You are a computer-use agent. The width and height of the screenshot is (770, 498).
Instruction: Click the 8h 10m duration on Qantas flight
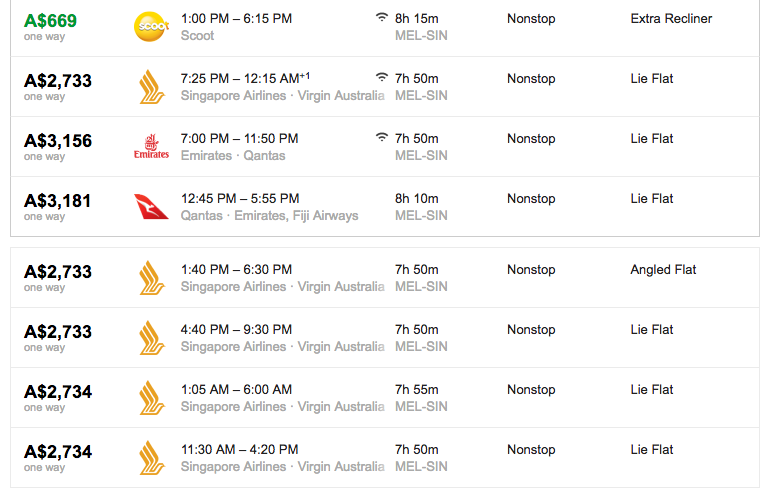416,198
